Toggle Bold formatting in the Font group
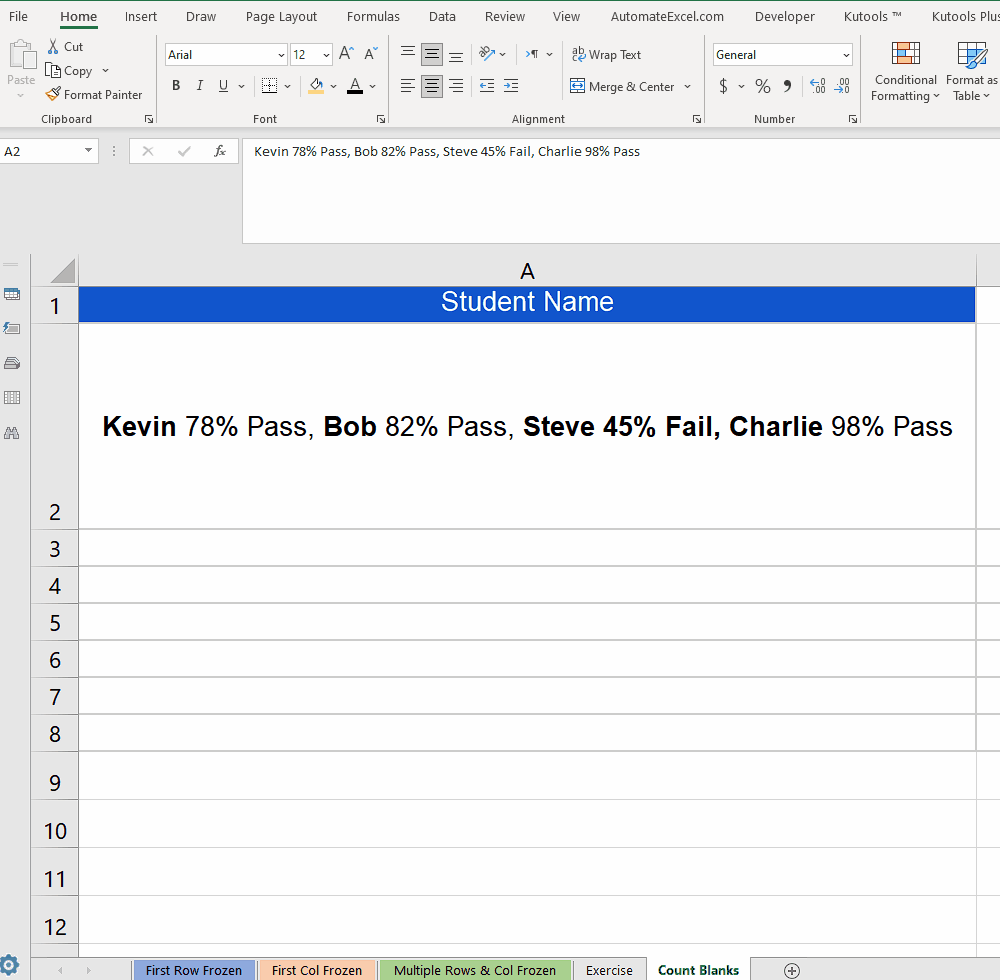1000x980 pixels. click(176, 86)
